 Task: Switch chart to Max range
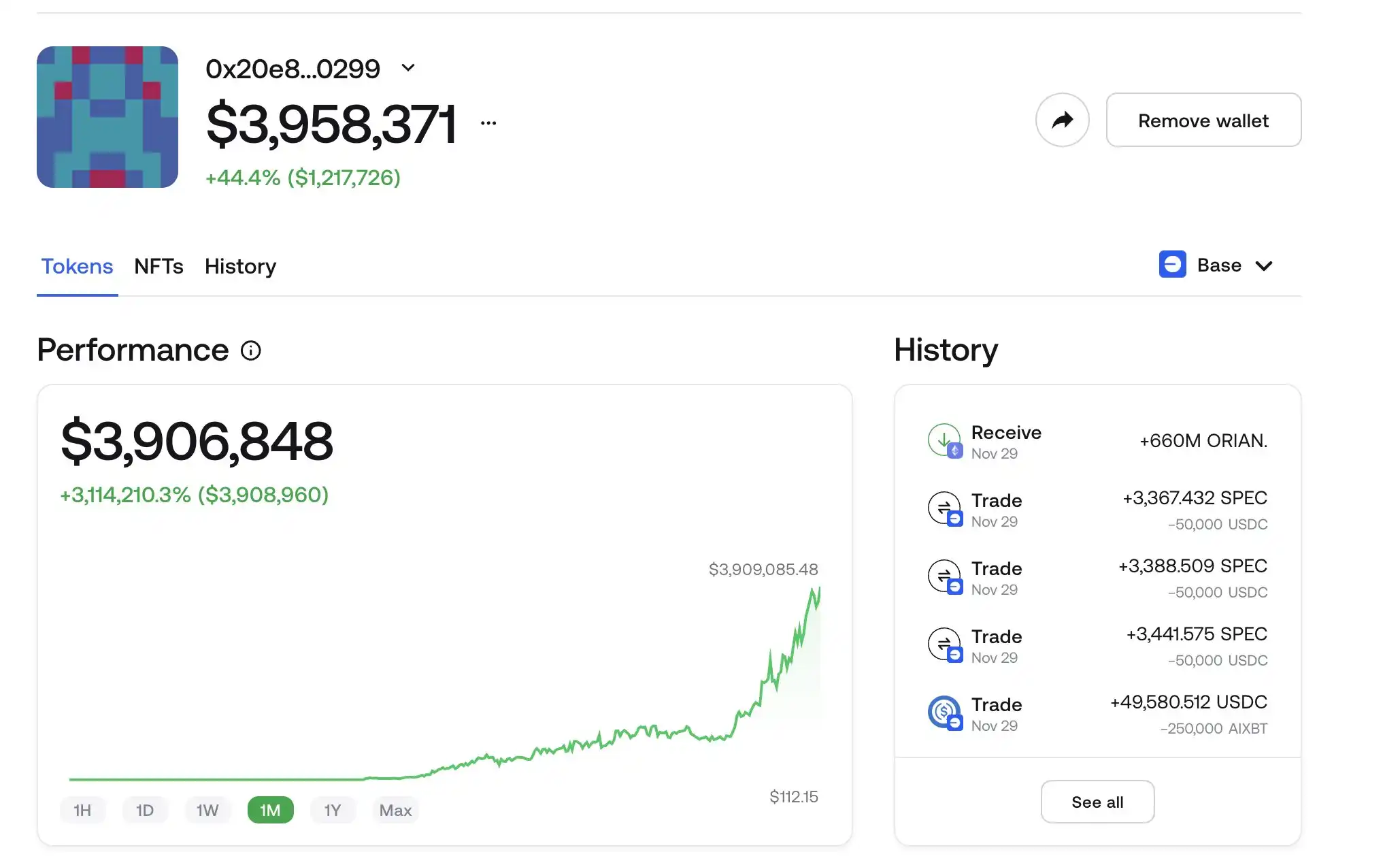click(x=395, y=810)
